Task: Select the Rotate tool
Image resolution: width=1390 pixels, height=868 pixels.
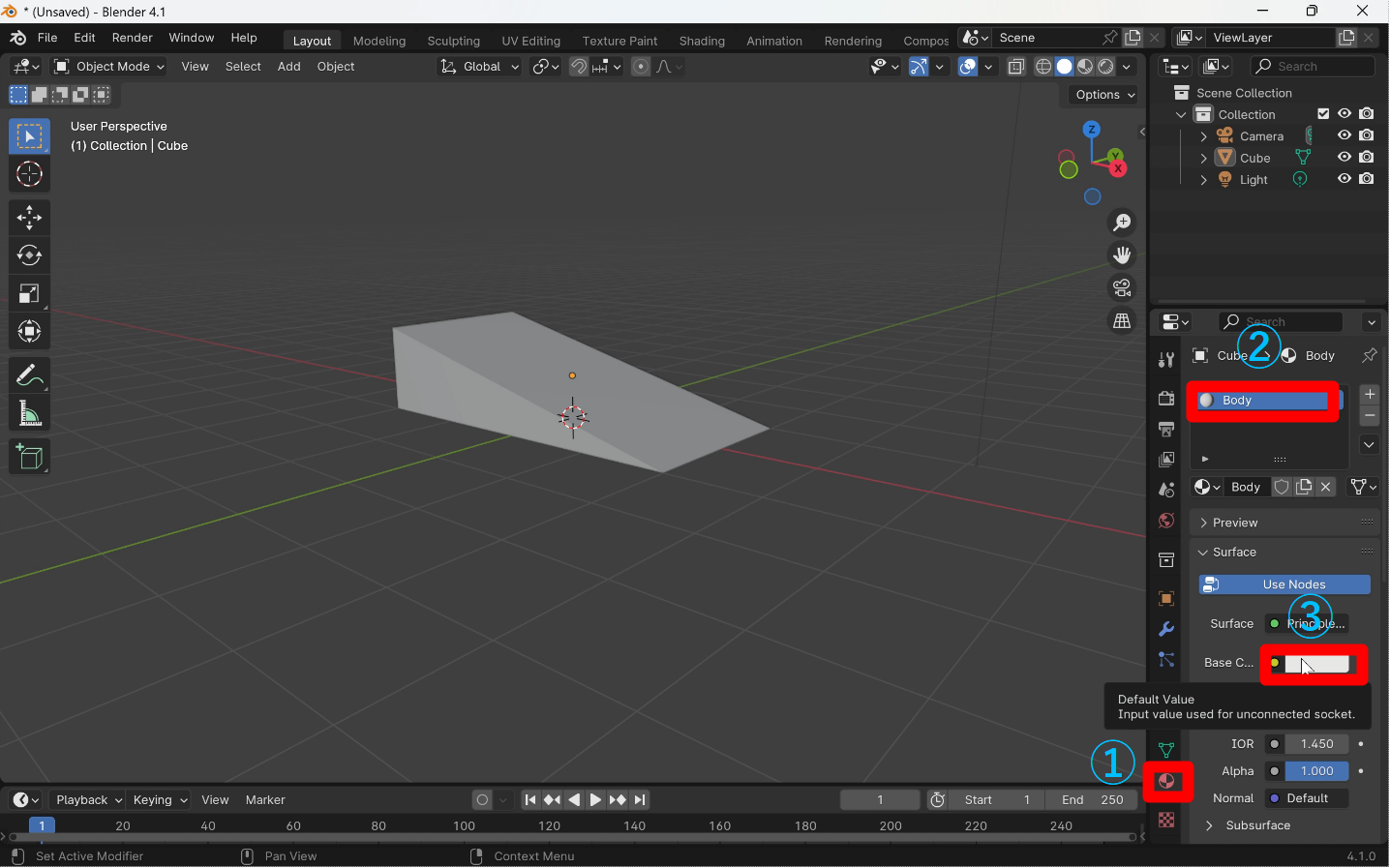Action: pos(29,255)
